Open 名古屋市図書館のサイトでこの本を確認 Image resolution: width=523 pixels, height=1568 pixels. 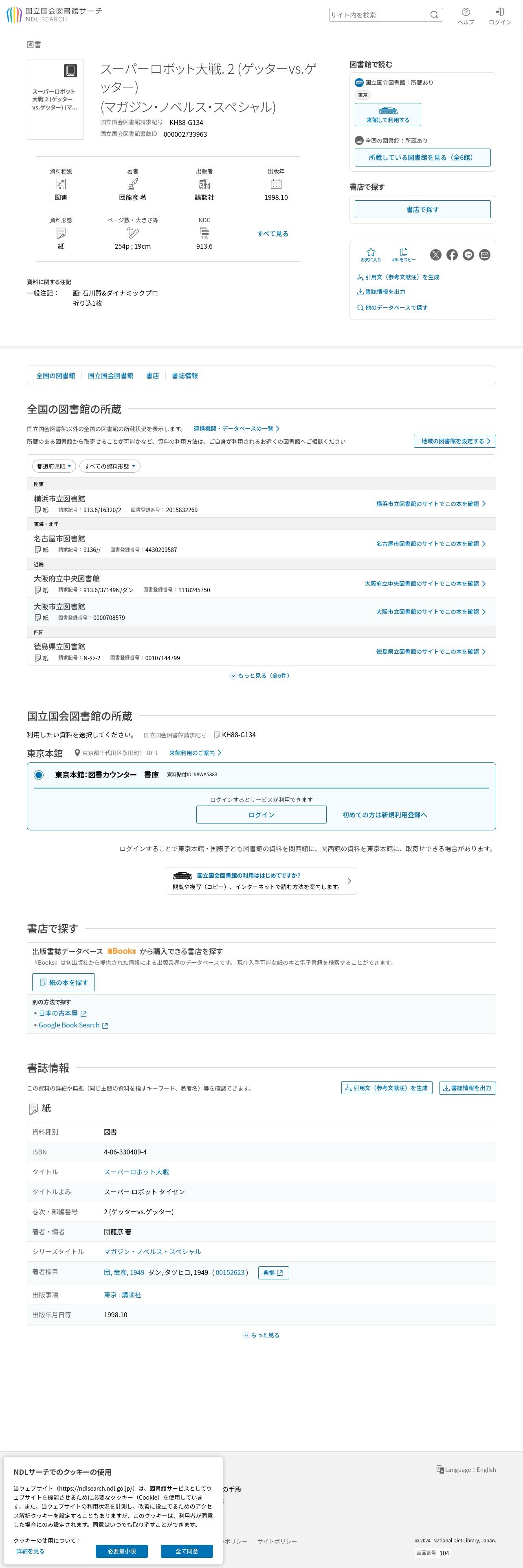[x=431, y=543]
